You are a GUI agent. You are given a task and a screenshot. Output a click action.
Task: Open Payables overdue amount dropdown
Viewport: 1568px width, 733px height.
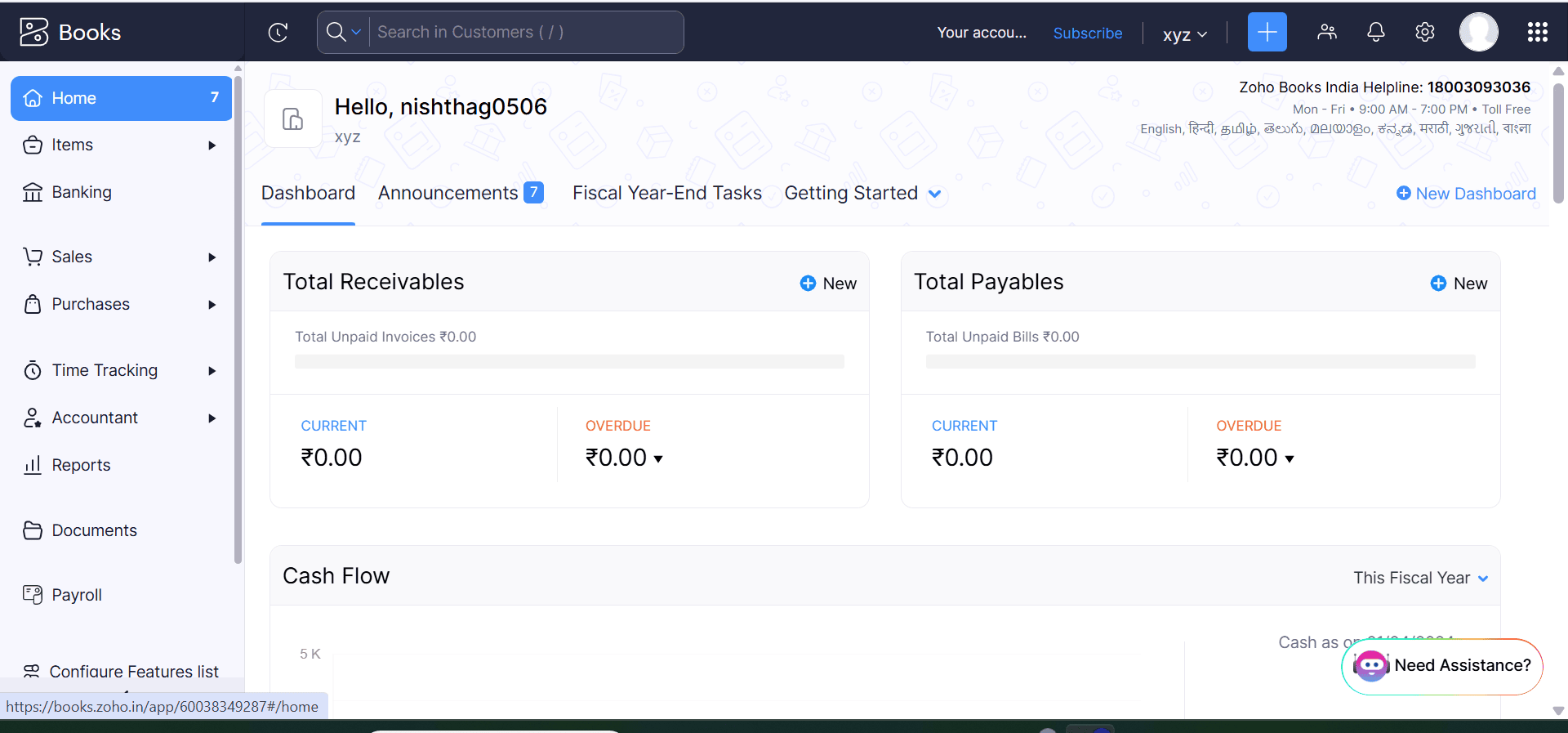(x=1290, y=458)
